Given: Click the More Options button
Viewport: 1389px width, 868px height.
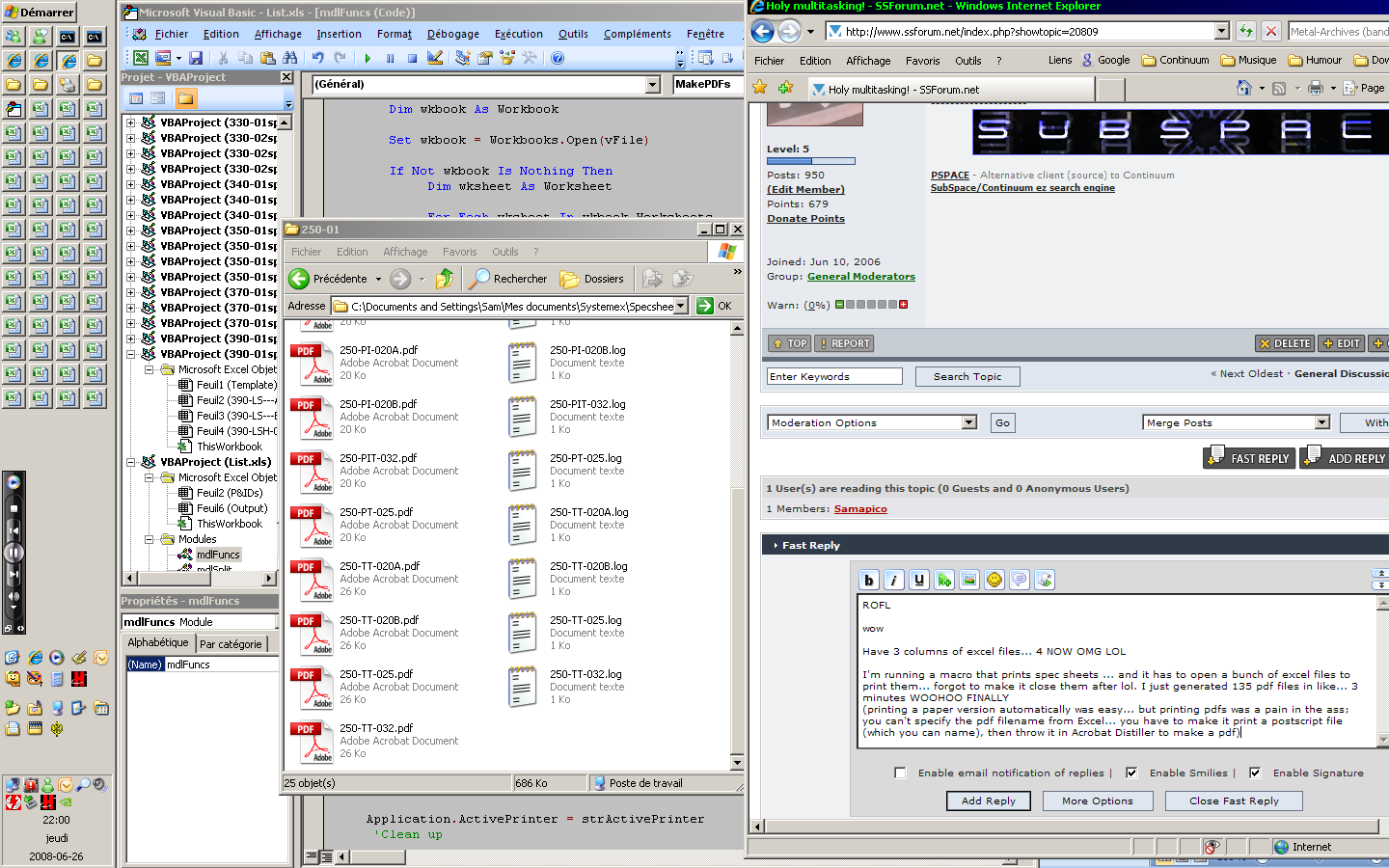Looking at the screenshot, I should pos(1098,800).
